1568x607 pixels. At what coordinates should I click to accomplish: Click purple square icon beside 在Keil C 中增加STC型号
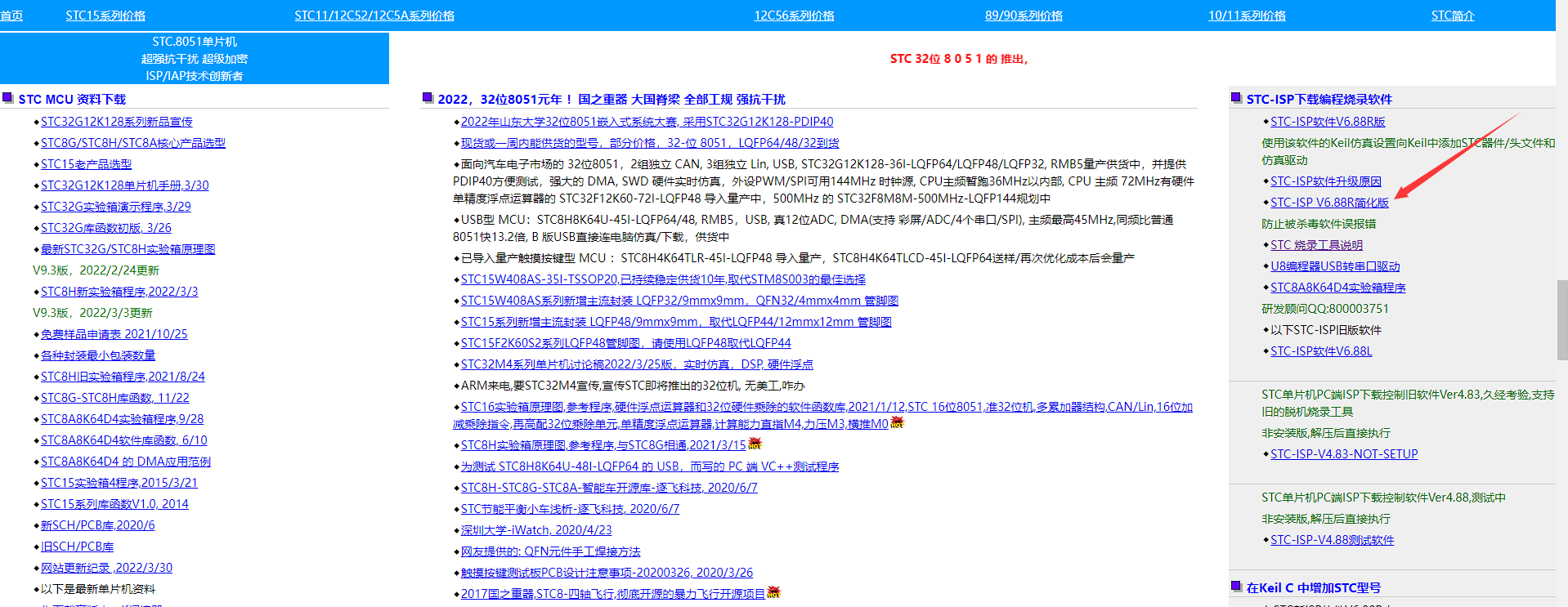pos(1236,587)
